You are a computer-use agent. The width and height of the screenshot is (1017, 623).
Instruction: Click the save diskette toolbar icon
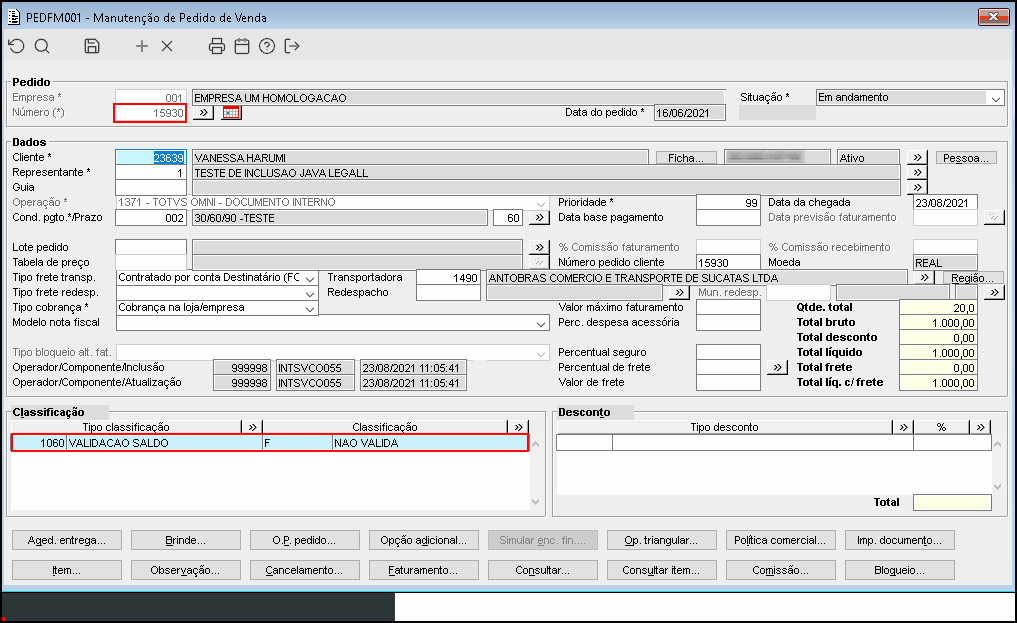pyautogui.click(x=92, y=46)
